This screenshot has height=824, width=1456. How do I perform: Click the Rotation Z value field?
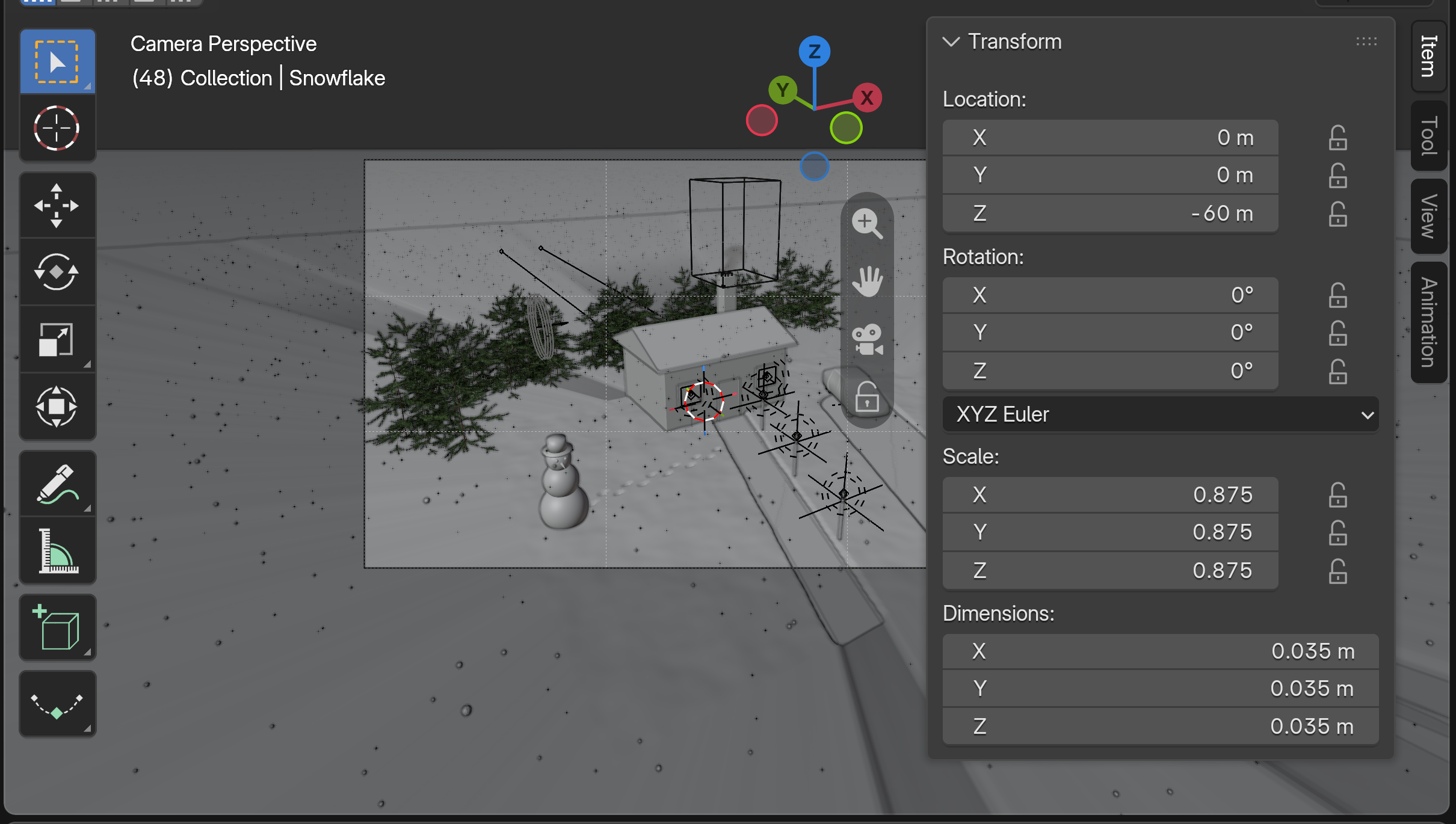click(1110, 371)
